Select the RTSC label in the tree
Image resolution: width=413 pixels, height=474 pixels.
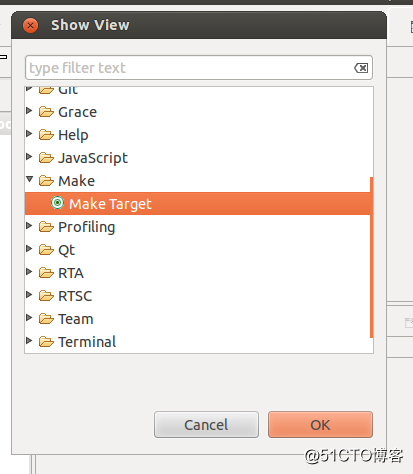point(75,296)
